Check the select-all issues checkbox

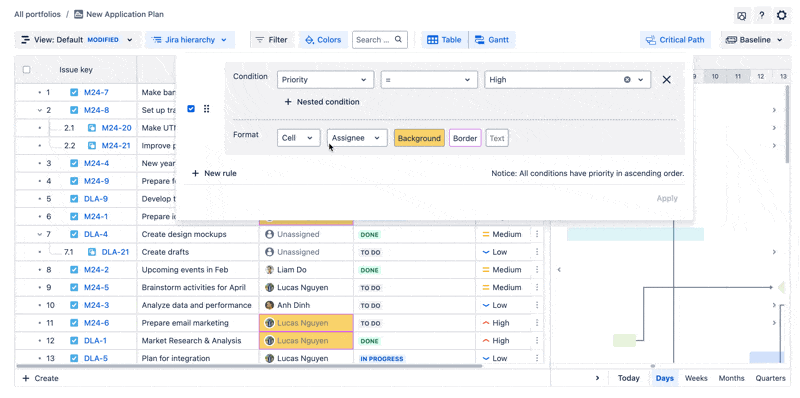27,70
